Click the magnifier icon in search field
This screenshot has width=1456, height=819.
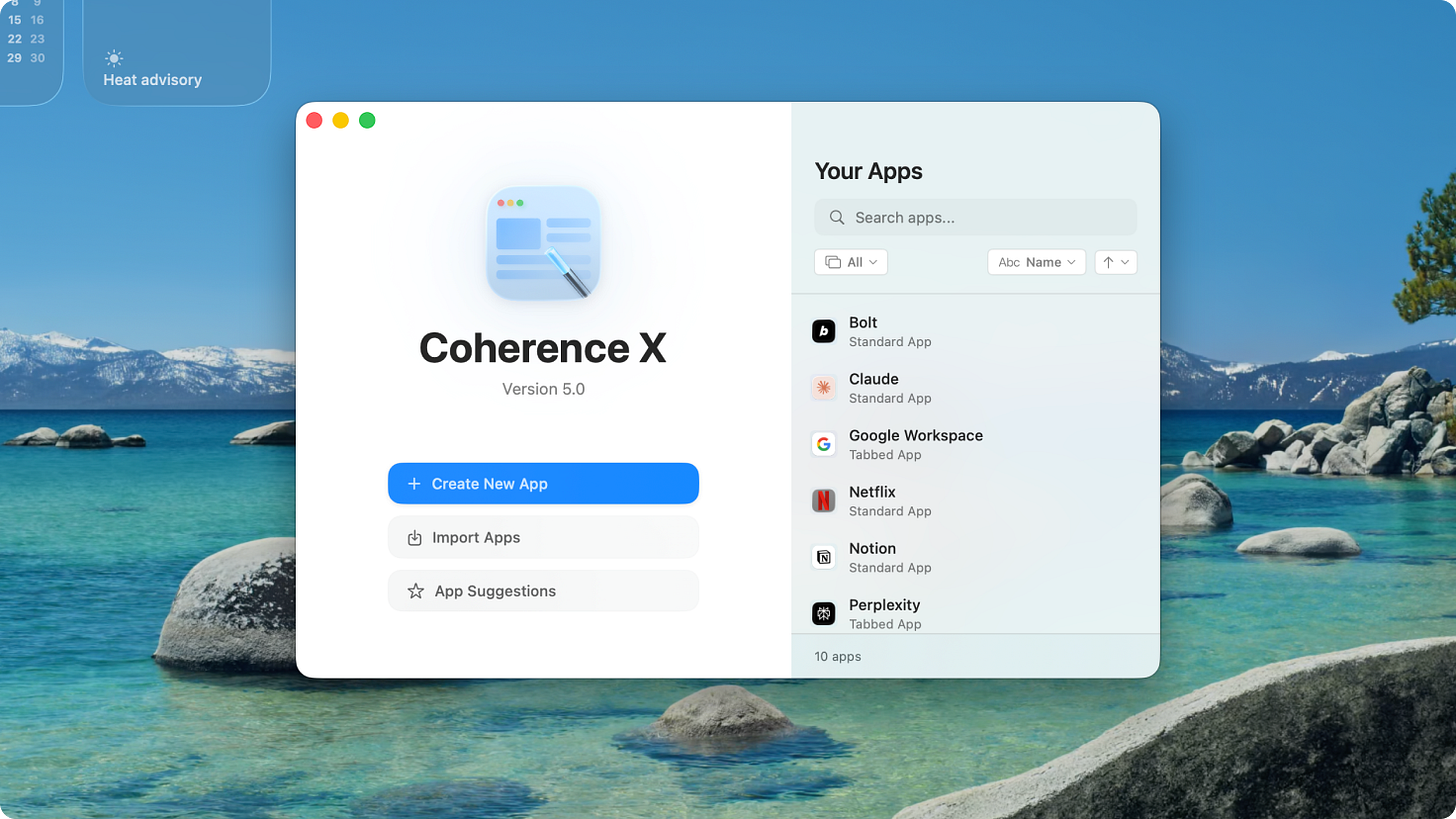837,217
